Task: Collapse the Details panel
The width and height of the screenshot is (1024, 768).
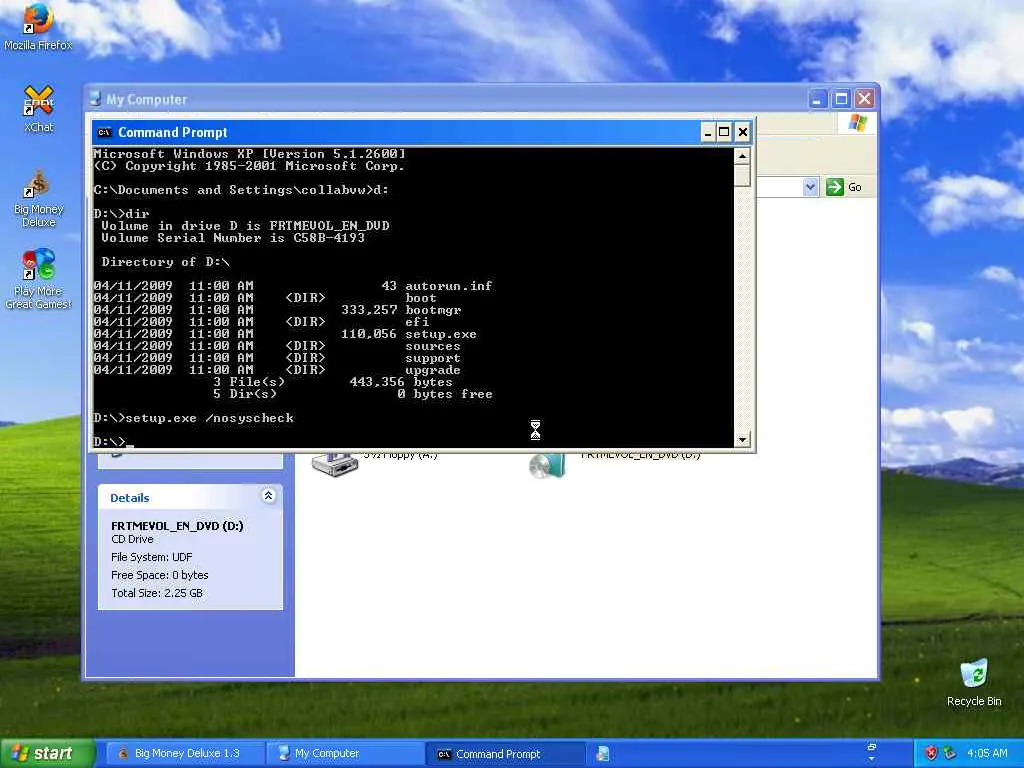Action: pyautogui.click(x=268, y=496)
